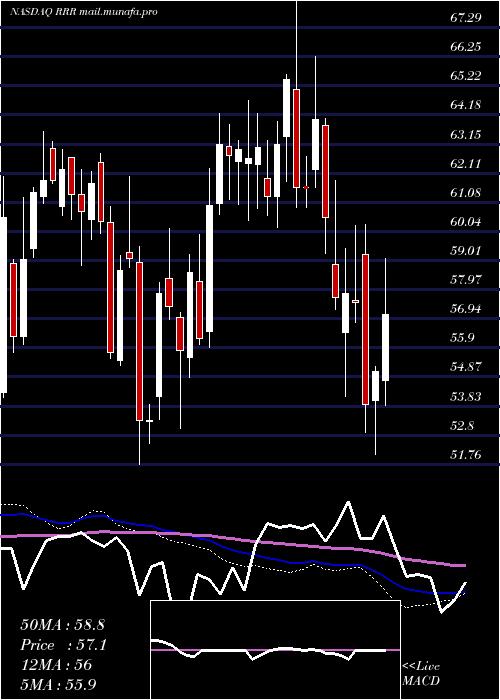Select the 64.18 price axis label
Screen dimensions: 500x700
466,105
